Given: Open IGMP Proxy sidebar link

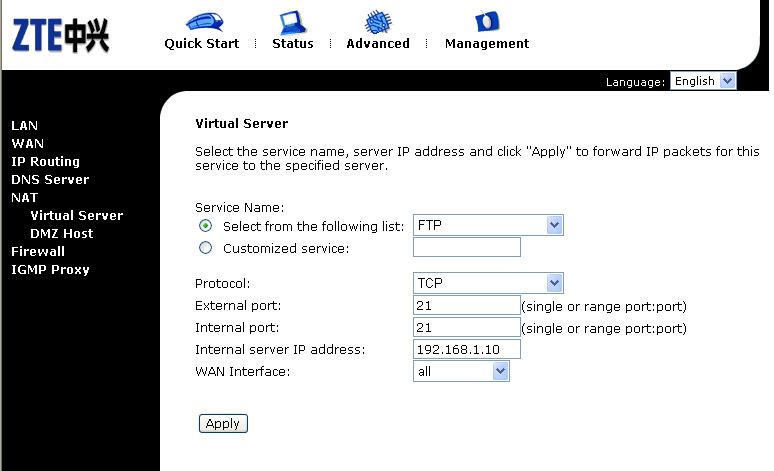Looking at the screenshot, I should coord(50,270).
